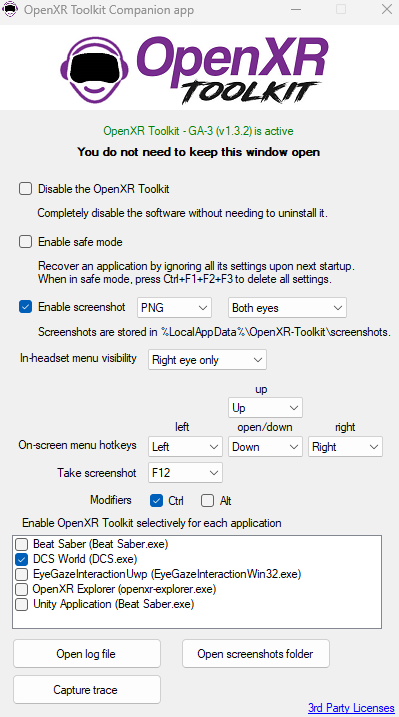The height and width of the screenshot is (717, 399).
Task: Open the 3rd Party Licenses link
Action: (x=351, y=708)
